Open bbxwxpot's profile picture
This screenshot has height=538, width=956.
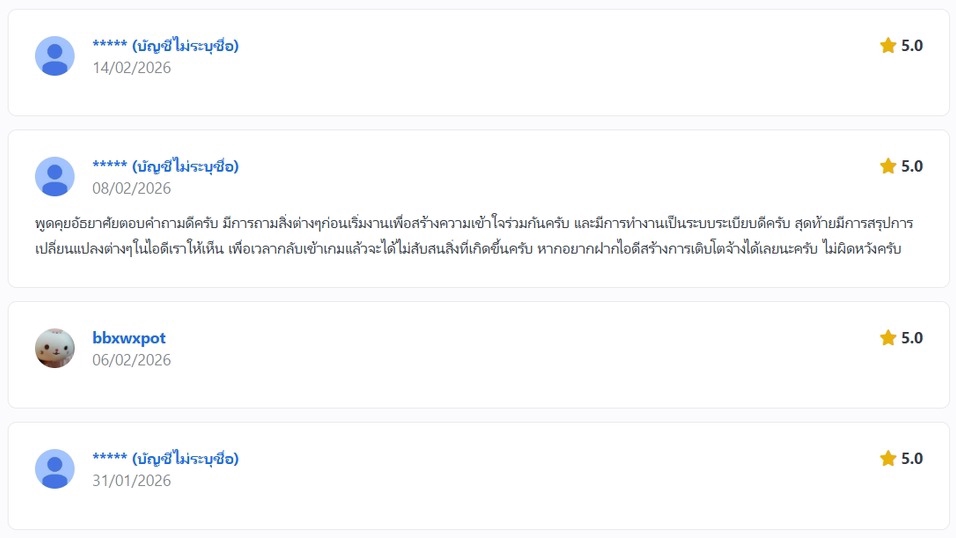pos(55,348)
